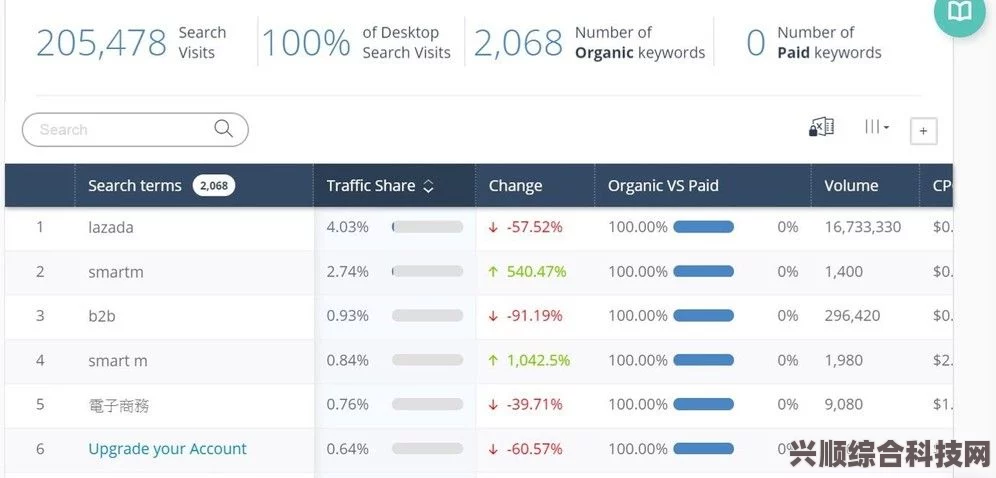
Task: Open the teal book guide icon
Action: 959,13
